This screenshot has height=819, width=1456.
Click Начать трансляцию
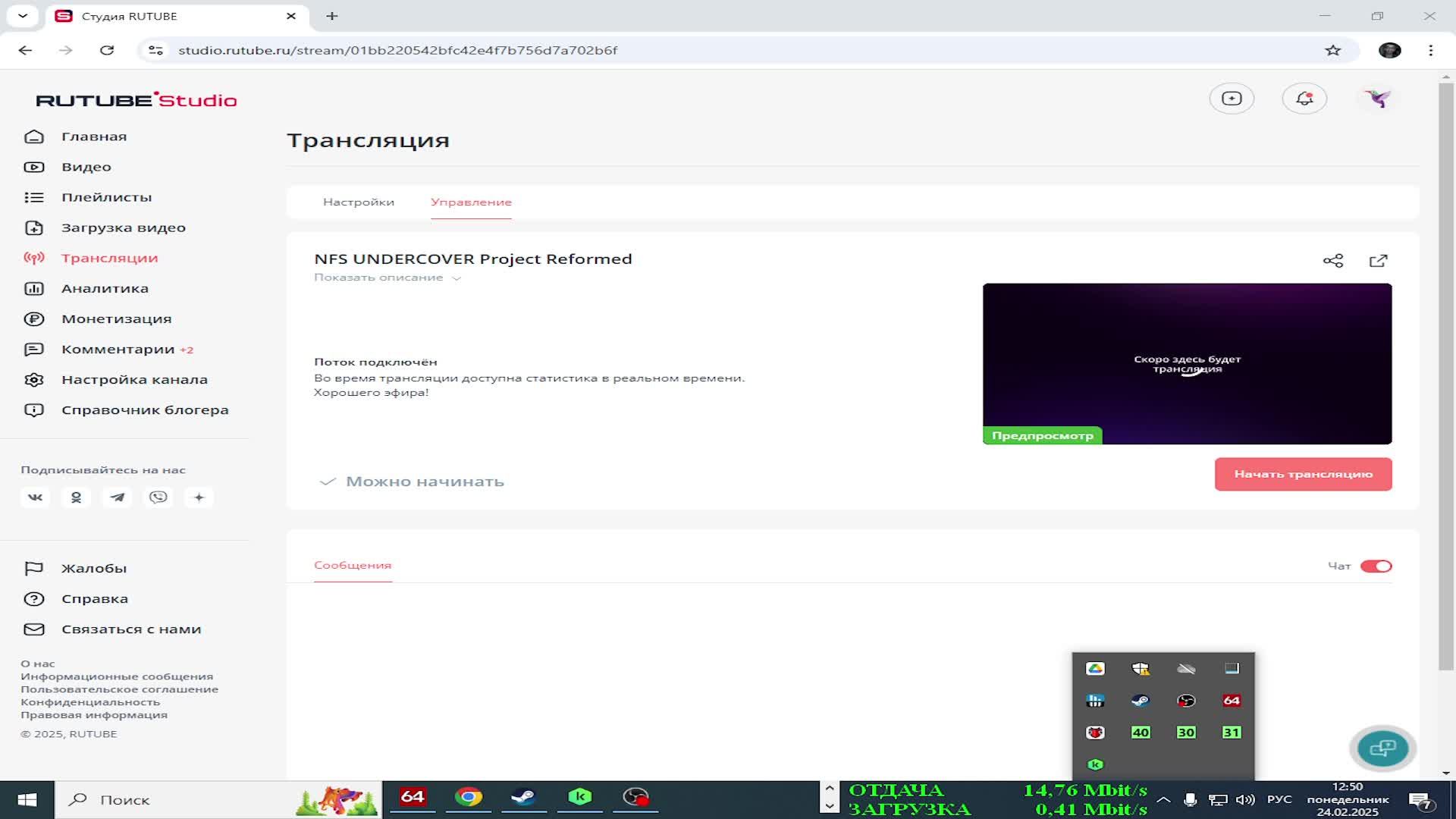pyautogui.click(x=1302, y=474)
